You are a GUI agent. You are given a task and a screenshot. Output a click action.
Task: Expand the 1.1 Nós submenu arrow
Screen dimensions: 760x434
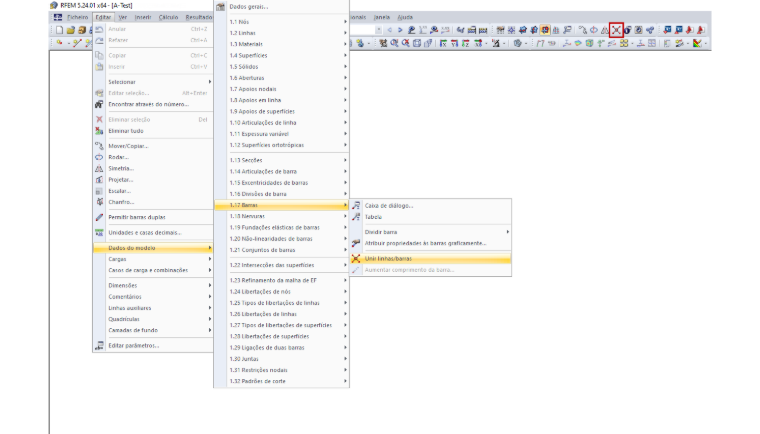pos(346,22)
